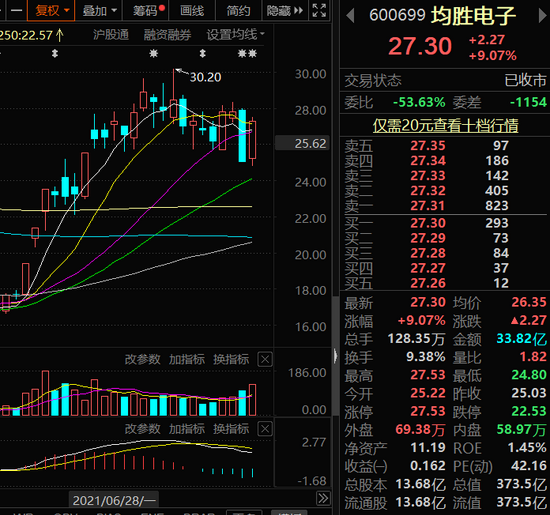
Task: Switch to 简约 simple view
Action: pos(238,11)
